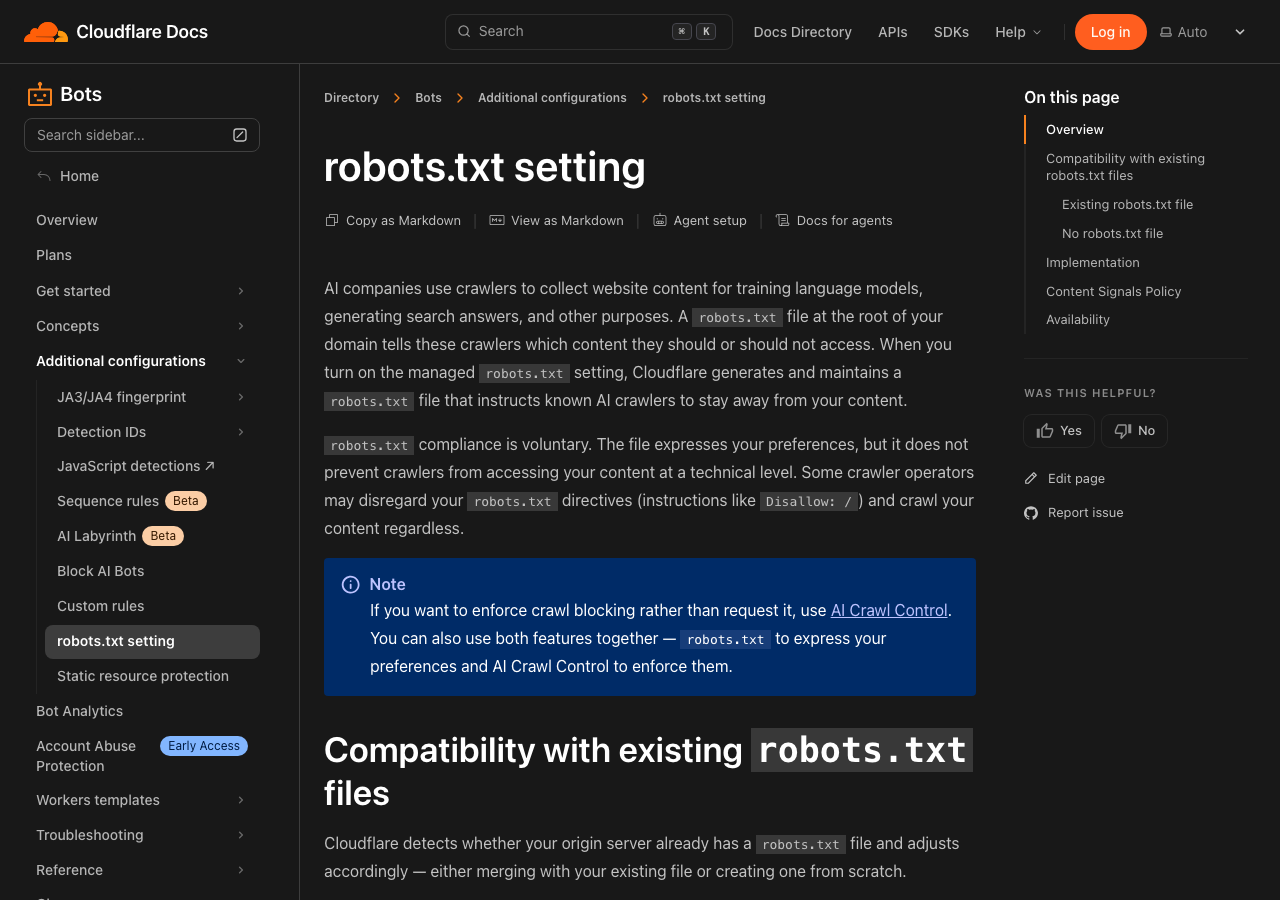Expand the header chevron next to Auto

[x=1240, y=32]
